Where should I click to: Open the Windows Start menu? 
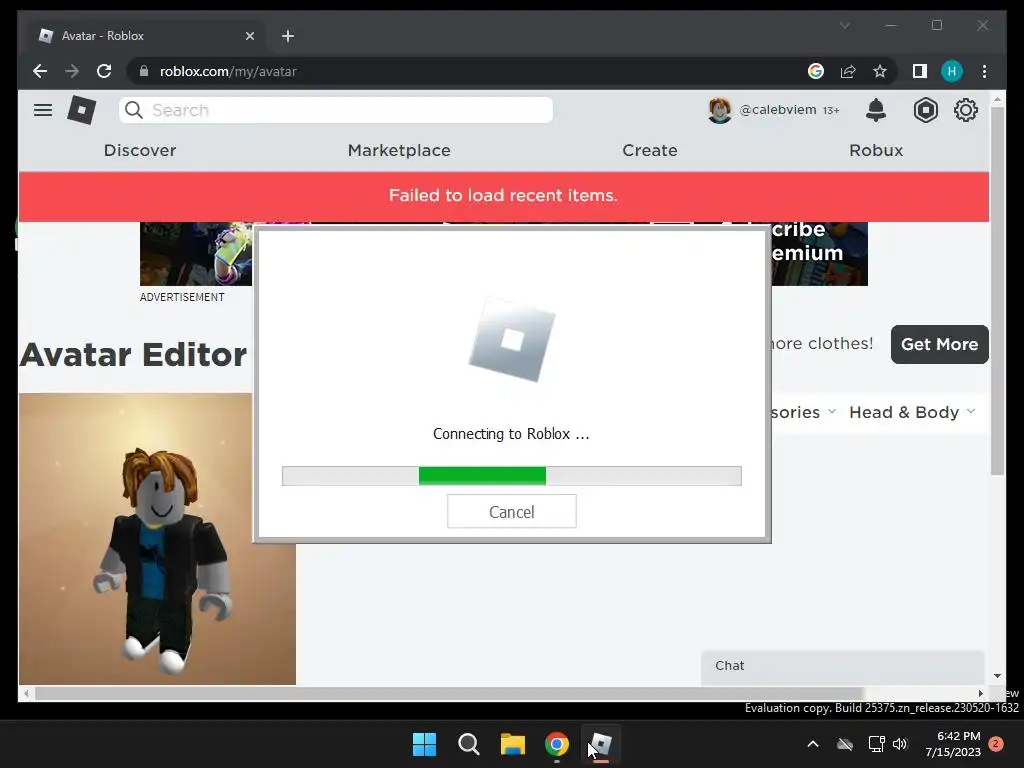(x=424, y=744)
